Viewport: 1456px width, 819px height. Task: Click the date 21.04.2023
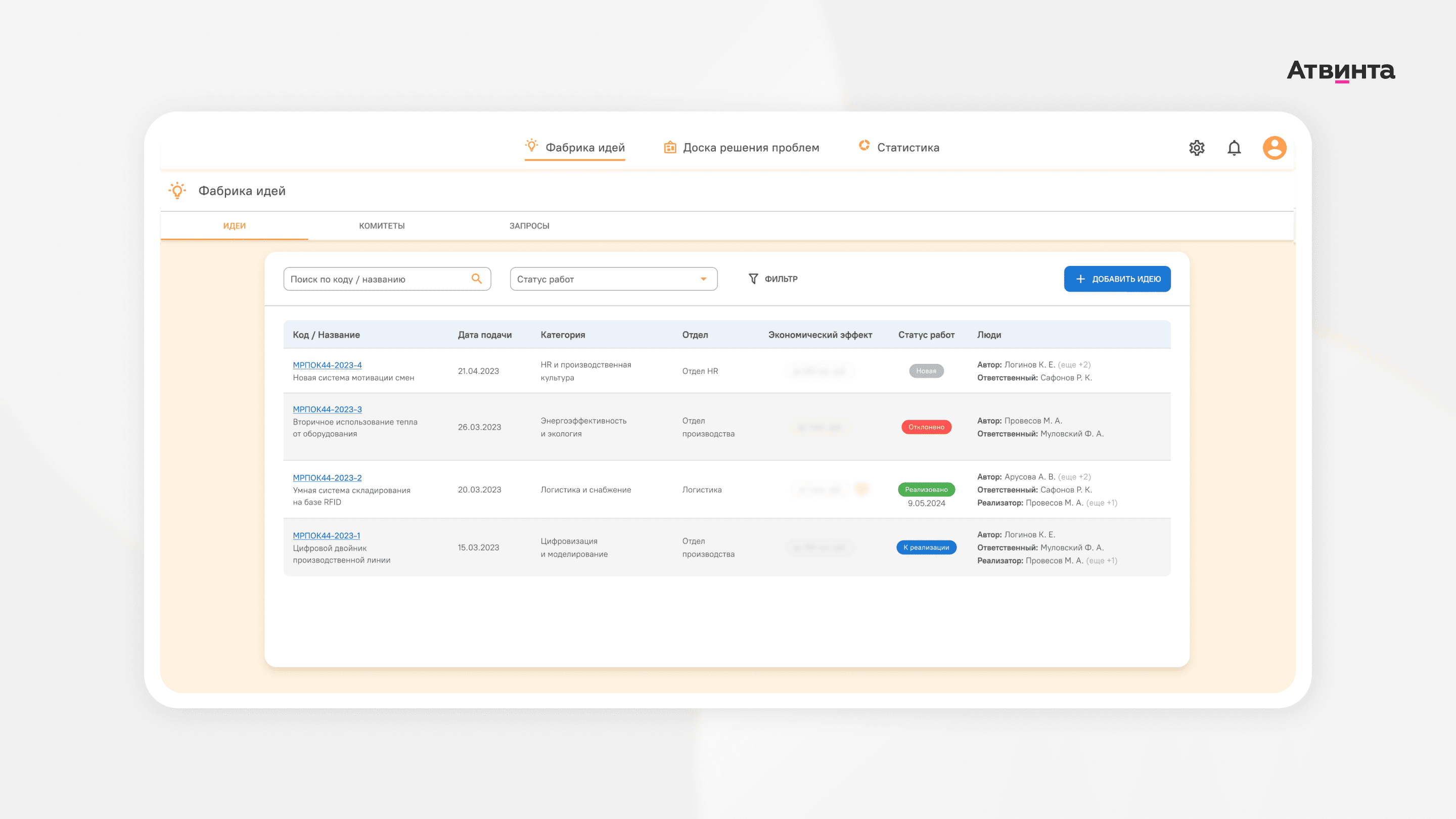coord(478,371)
